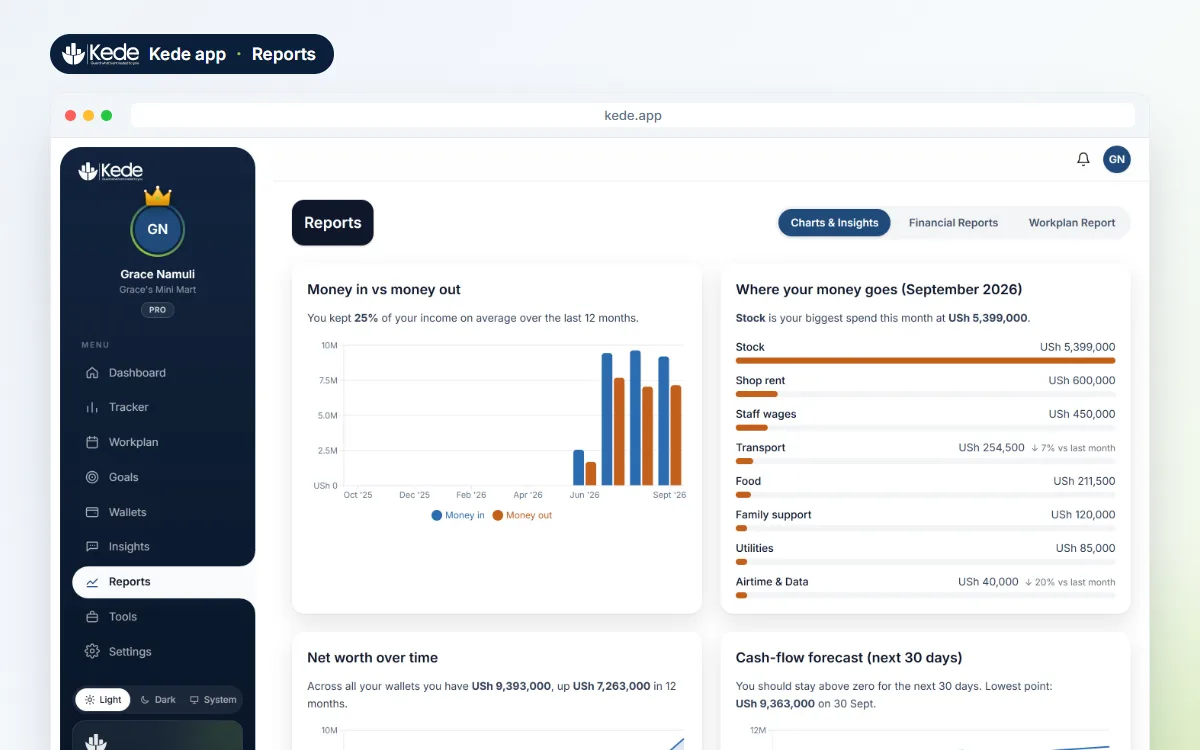Click the Kede logo in the sidebar

[x=111, y=171]
